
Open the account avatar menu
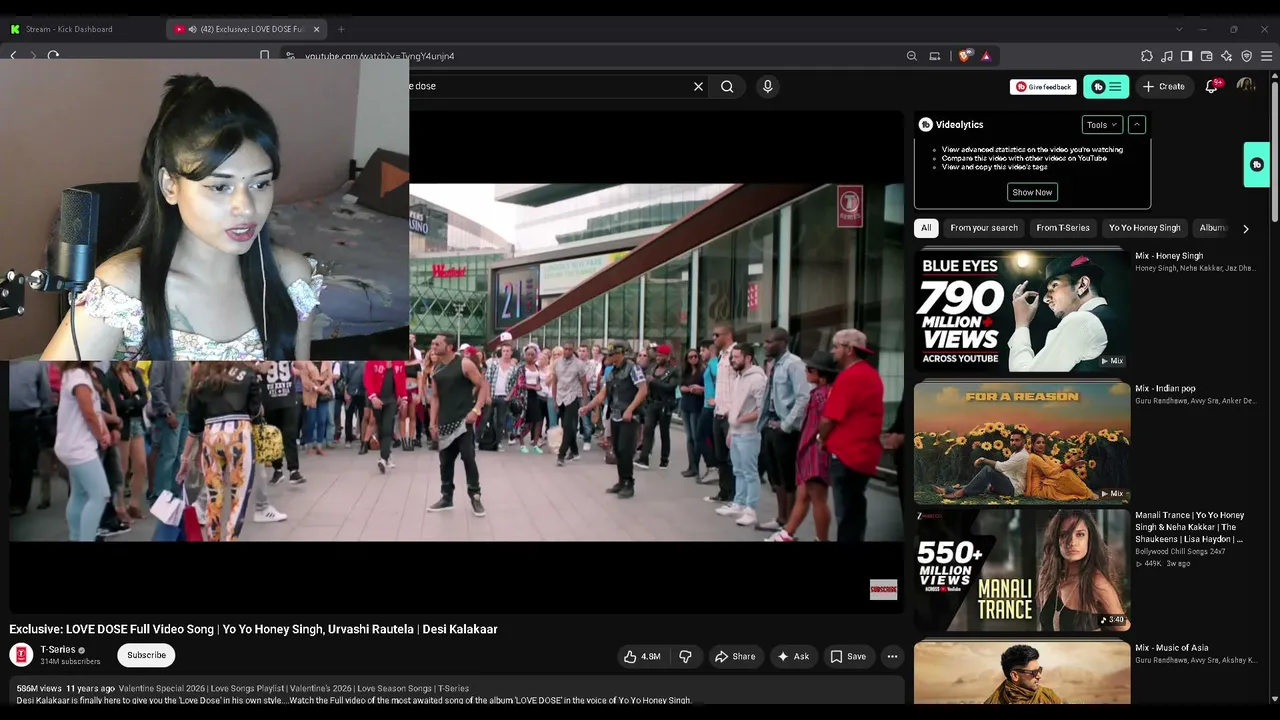pos(1246,87)
